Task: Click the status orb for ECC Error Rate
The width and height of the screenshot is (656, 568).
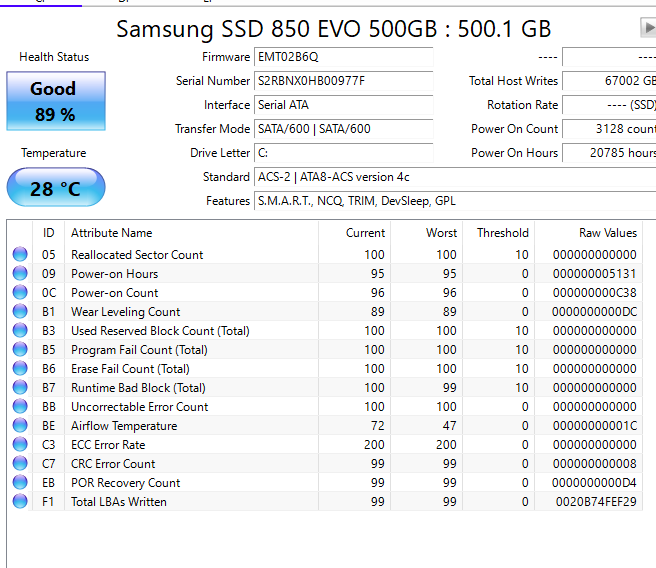Action: coord(20,444)
